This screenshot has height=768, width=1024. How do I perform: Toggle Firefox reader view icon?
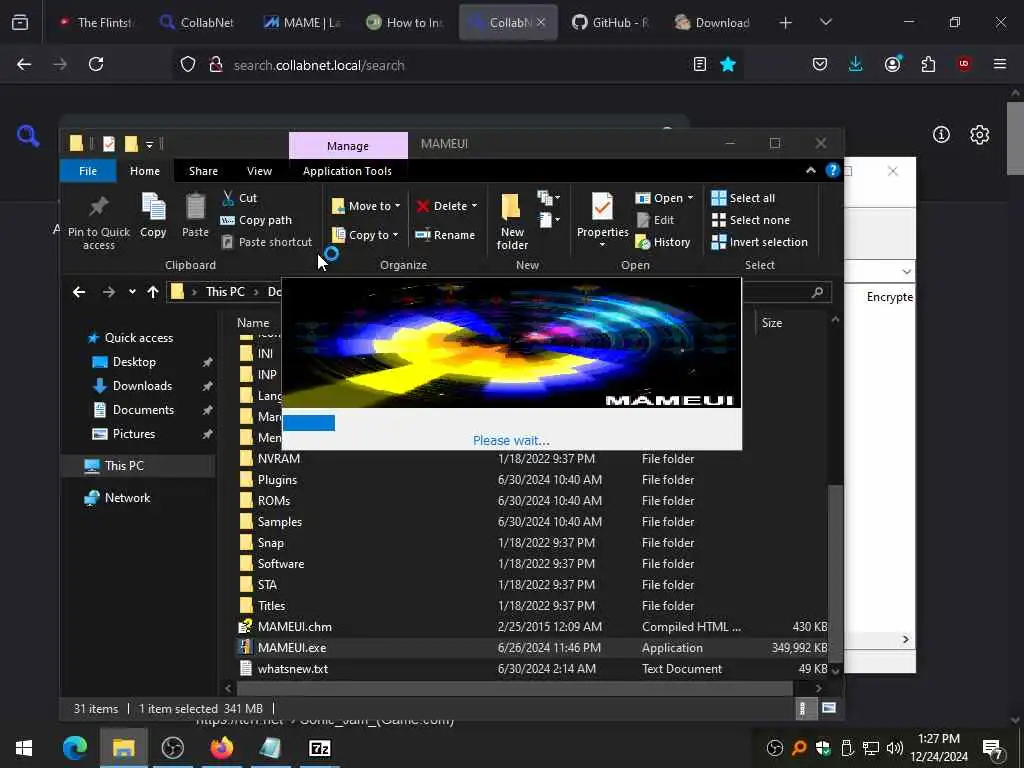point(699,64)
